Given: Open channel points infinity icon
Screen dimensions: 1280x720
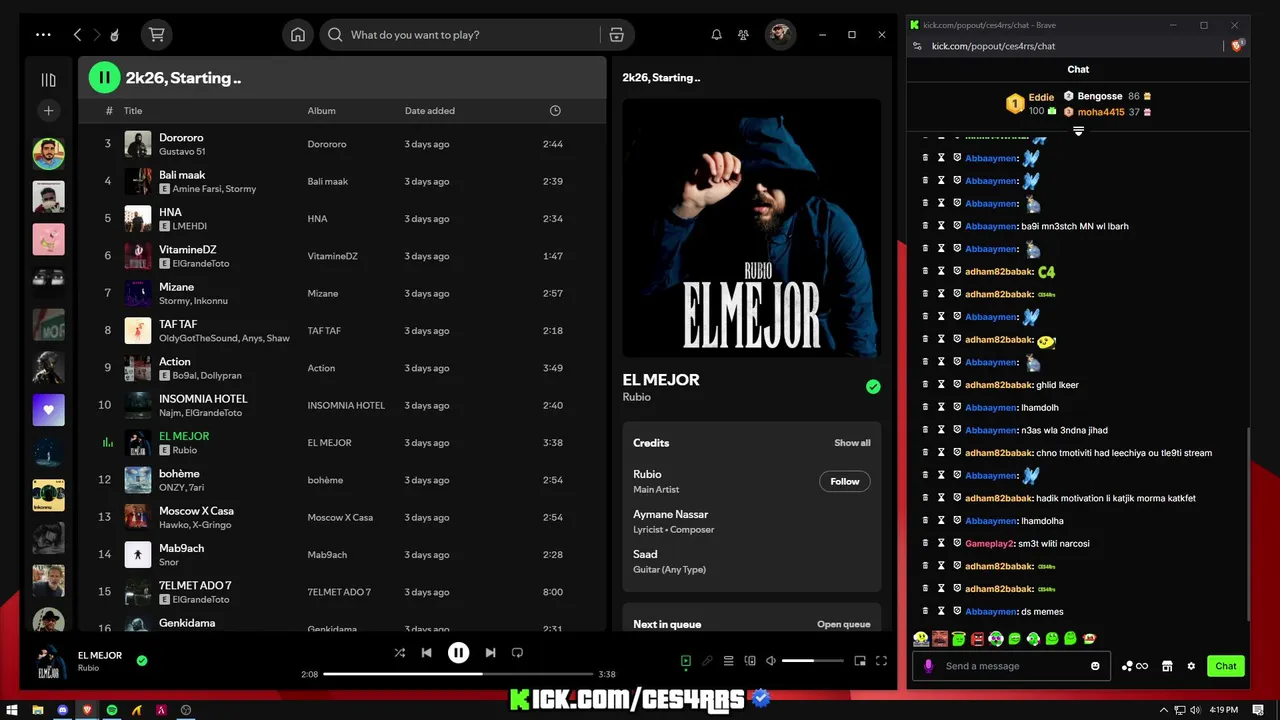Looking at the screenshot, I should [x=1135, y=666].
